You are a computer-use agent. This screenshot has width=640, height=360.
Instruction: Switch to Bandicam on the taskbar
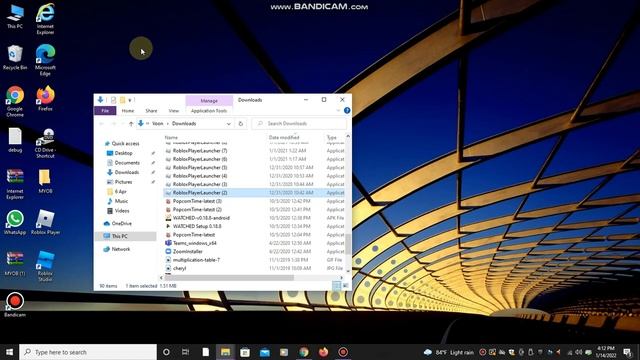coord(343,352)
